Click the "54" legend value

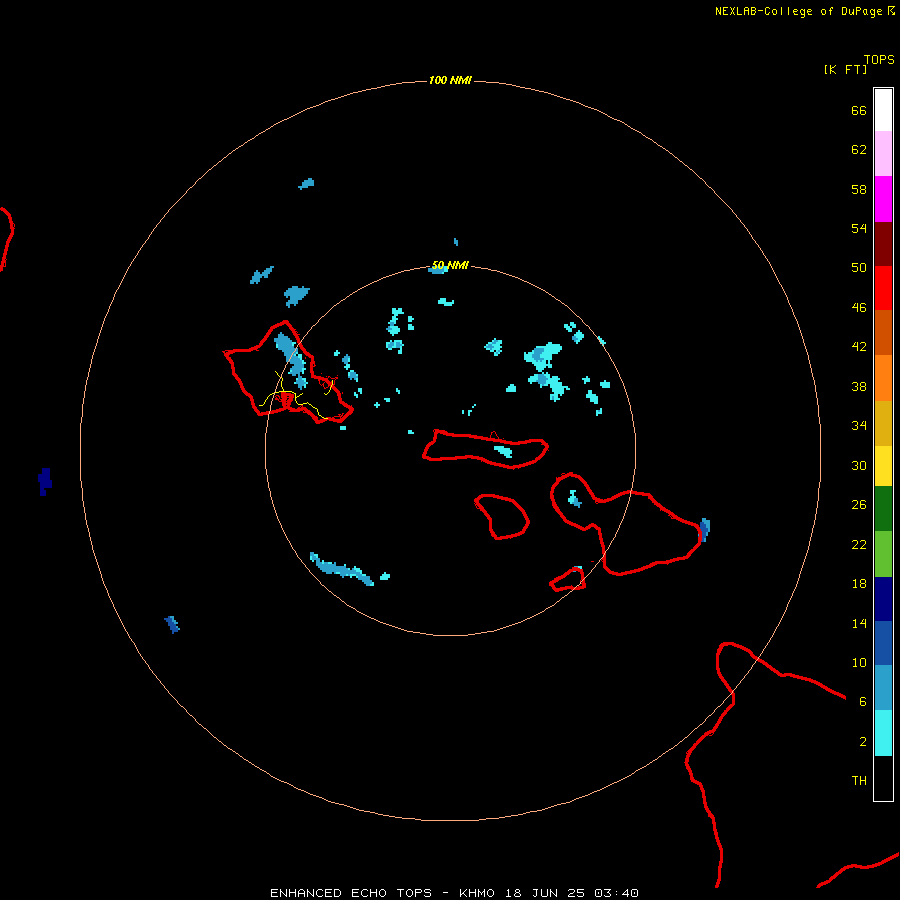[859, 228]
